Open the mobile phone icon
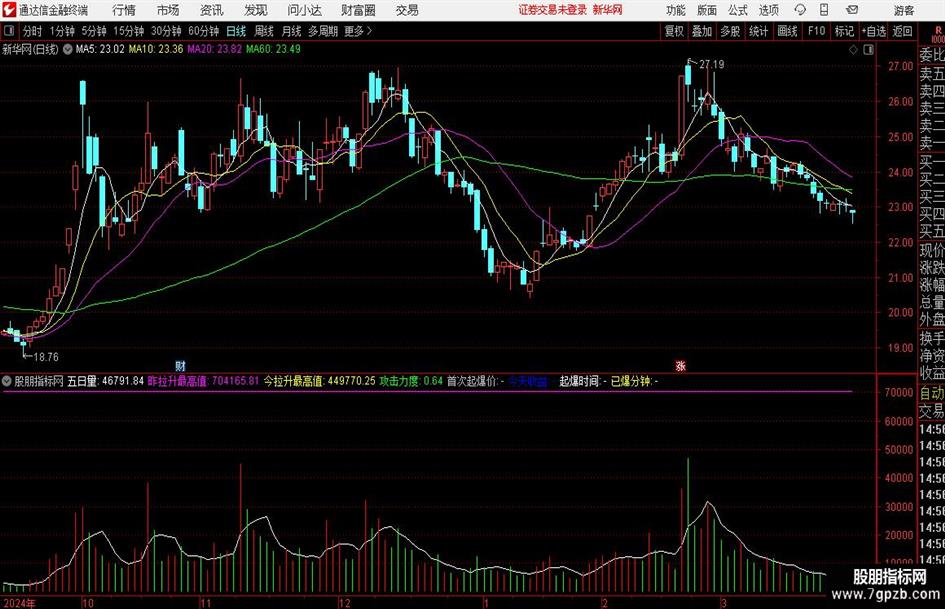This screenshot has width=945, height=609. click(x=824, y=10)
